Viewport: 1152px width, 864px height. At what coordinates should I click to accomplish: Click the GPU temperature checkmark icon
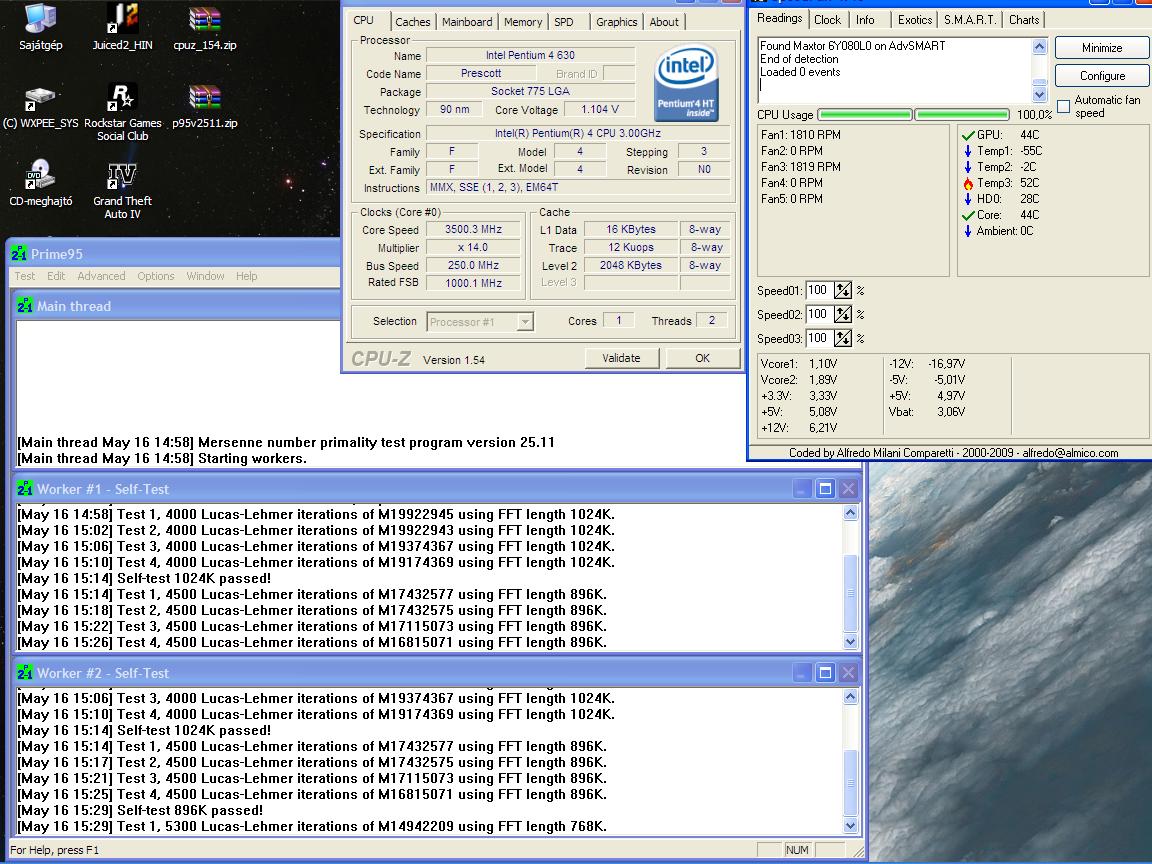tap(968, 135)
